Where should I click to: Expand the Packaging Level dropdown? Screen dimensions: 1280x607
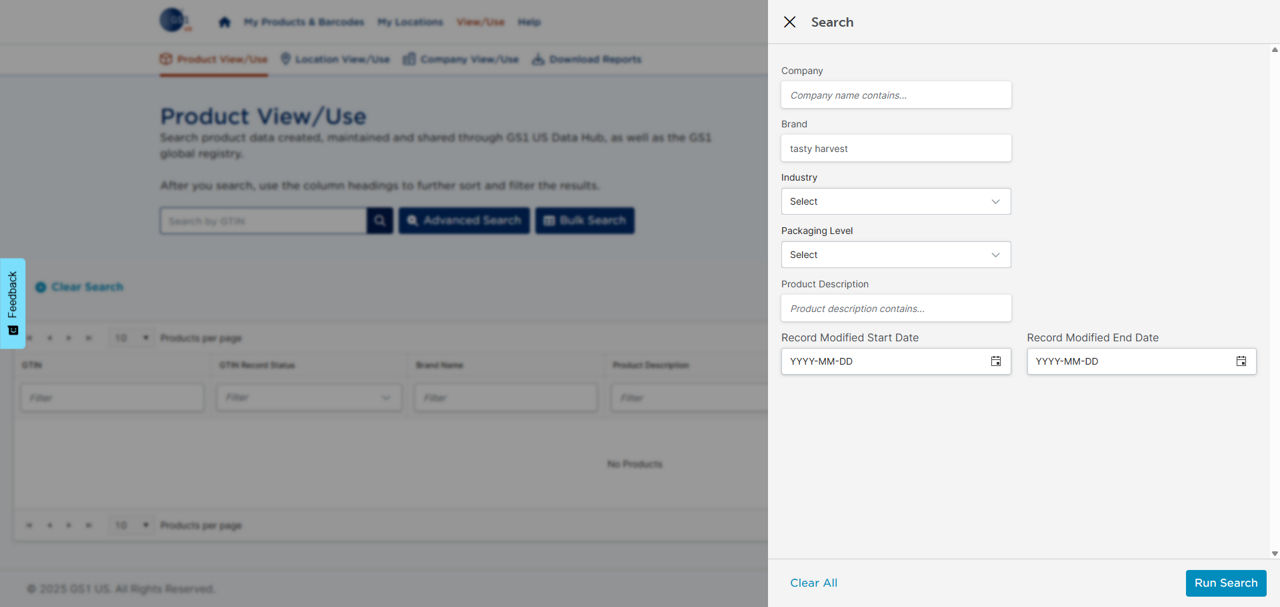895,255
